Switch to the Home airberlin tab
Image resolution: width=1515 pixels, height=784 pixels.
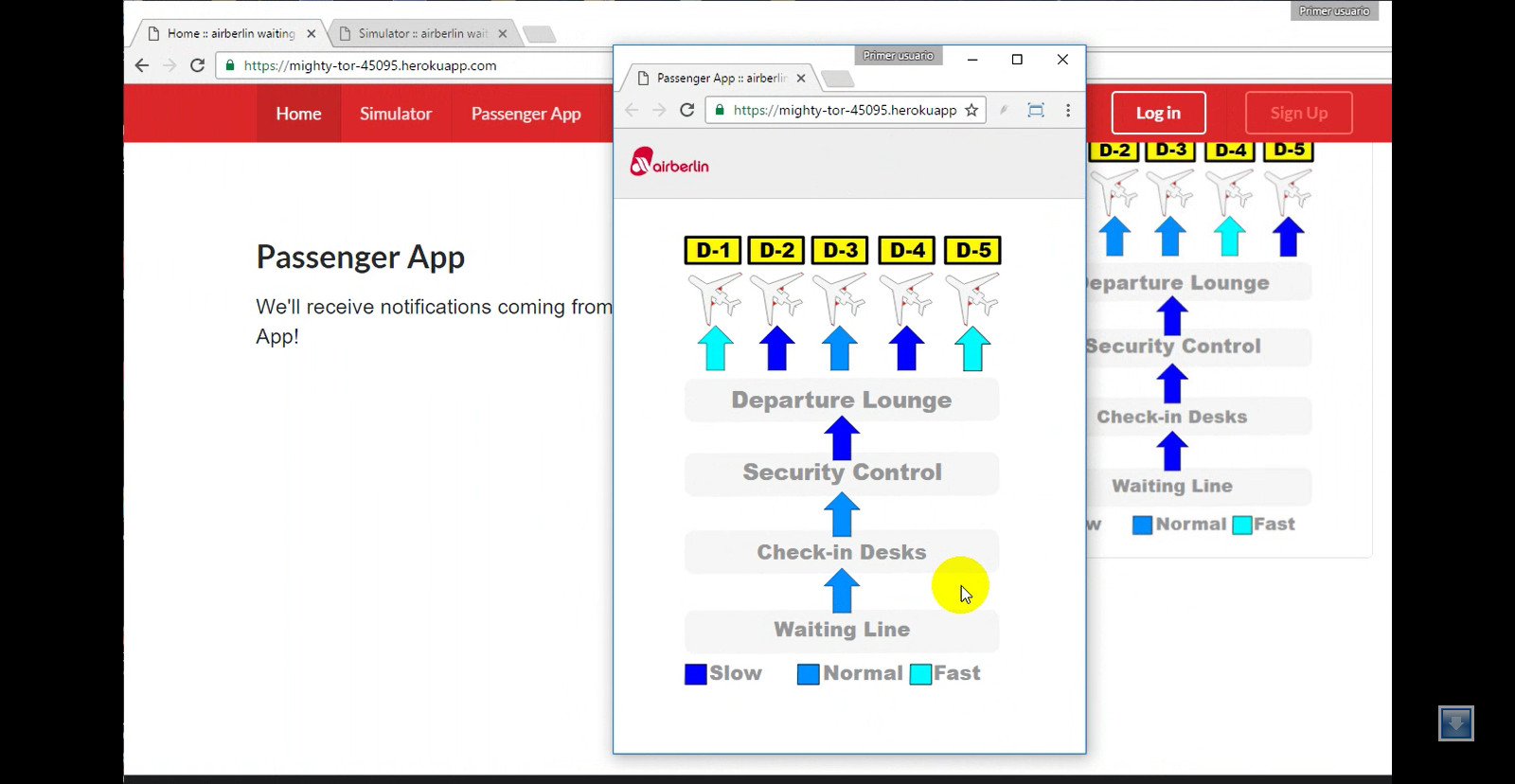[231, 33]
